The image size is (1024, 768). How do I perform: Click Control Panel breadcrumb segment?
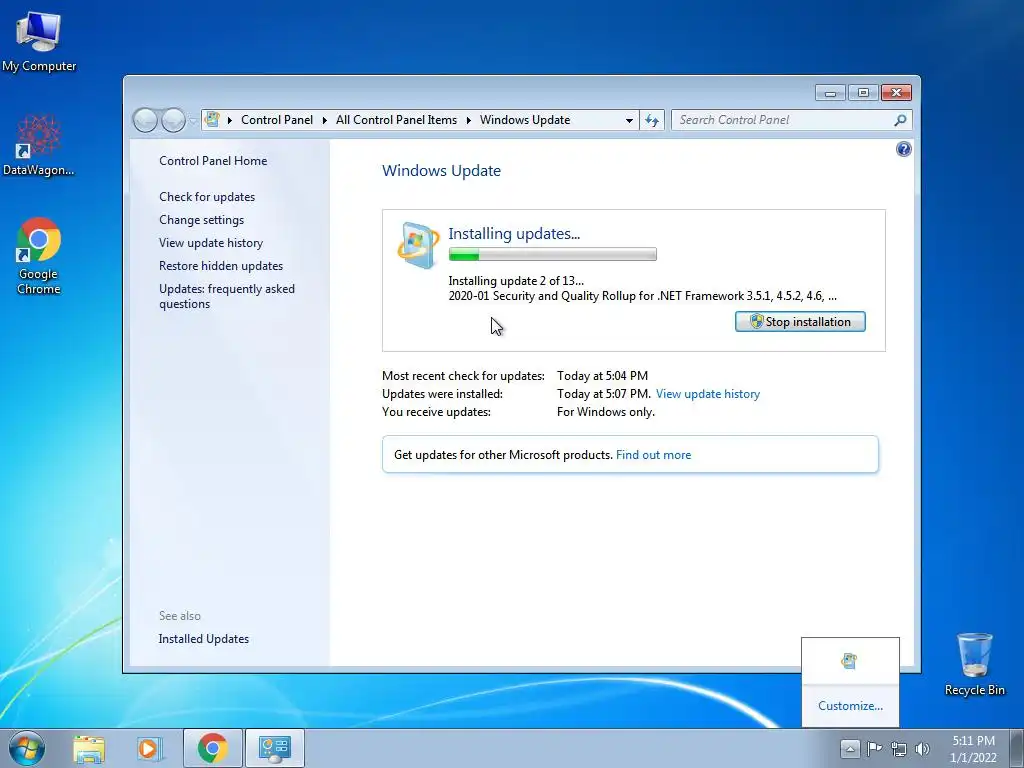tap(277, 120)
